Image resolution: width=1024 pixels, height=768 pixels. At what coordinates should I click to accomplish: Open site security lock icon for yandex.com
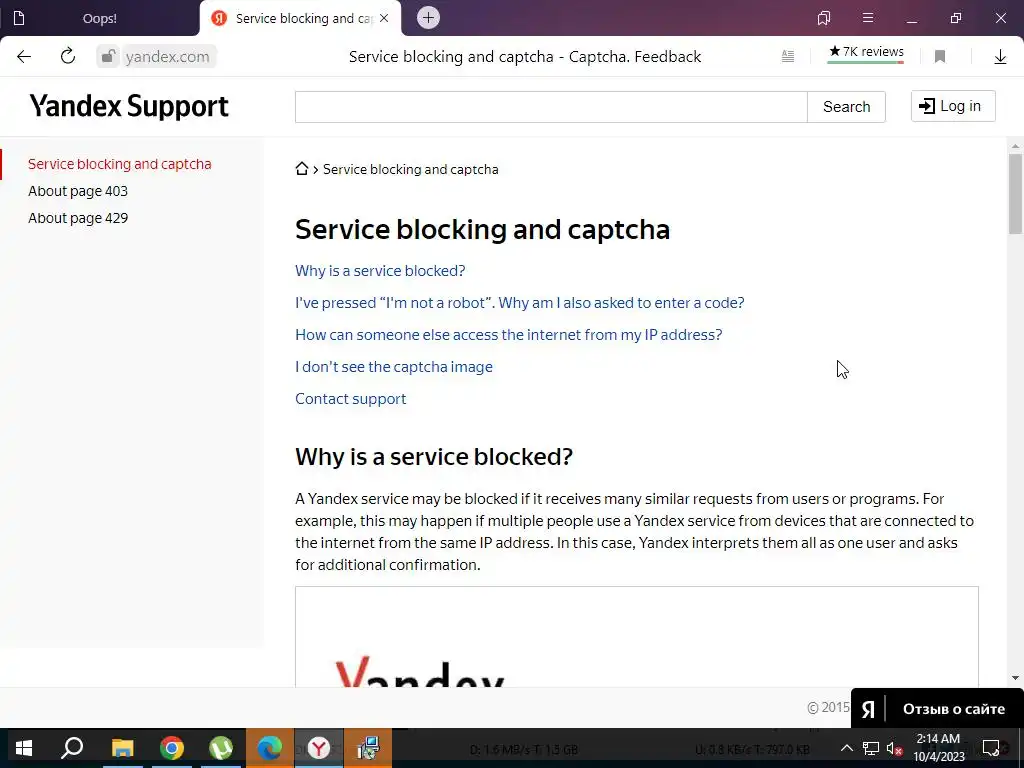click(x=108, y=57)
